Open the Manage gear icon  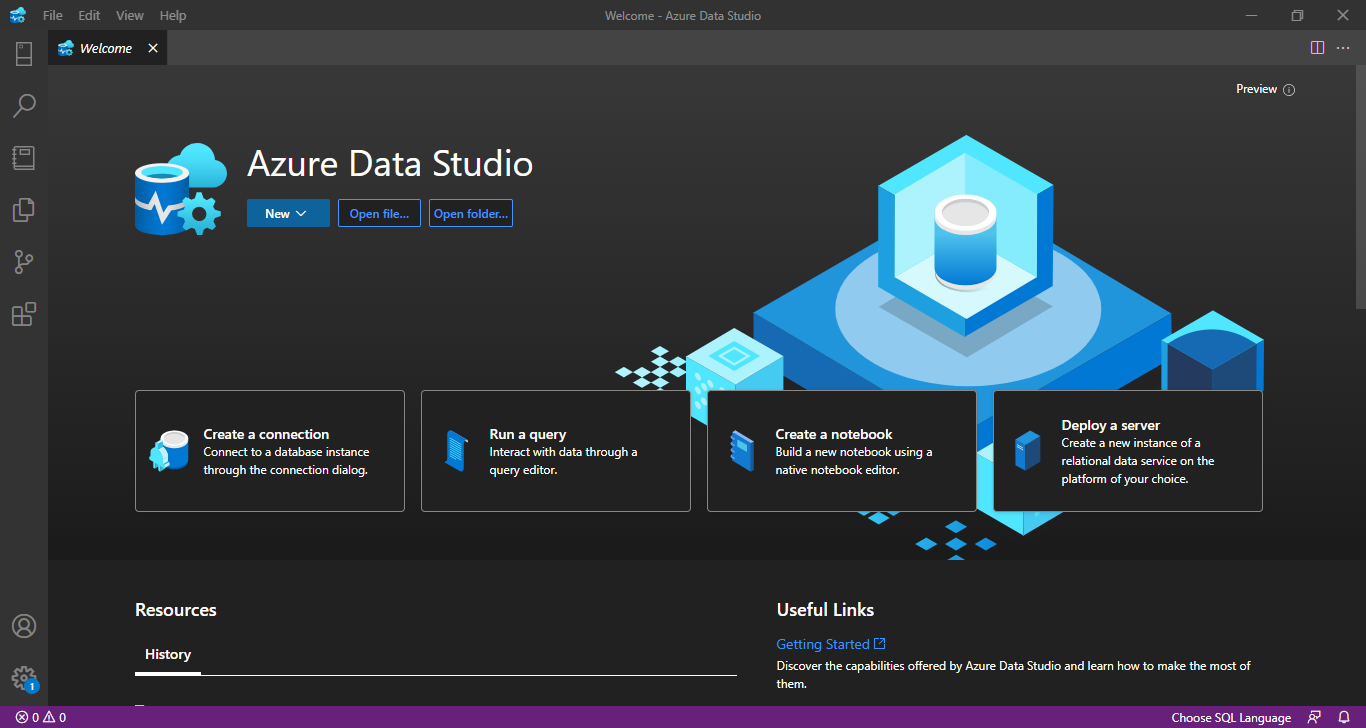click(24, 678)
